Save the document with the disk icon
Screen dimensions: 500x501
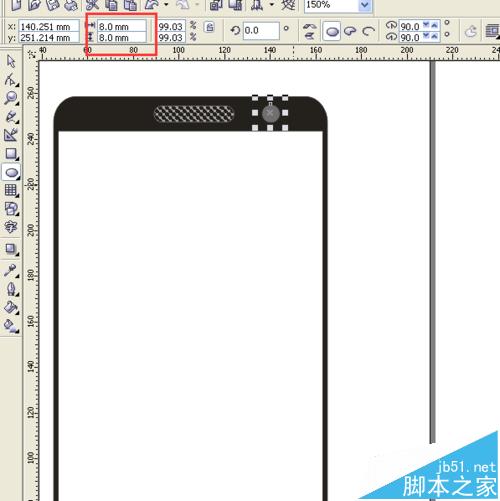point(52,5)
